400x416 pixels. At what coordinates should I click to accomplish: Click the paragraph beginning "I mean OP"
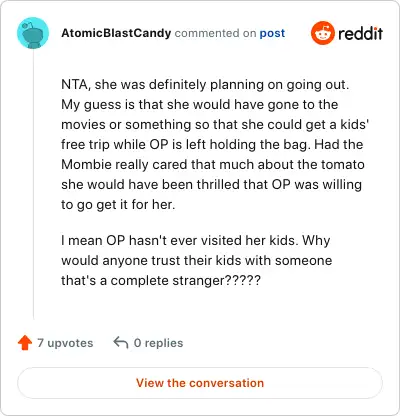point(196,260)
